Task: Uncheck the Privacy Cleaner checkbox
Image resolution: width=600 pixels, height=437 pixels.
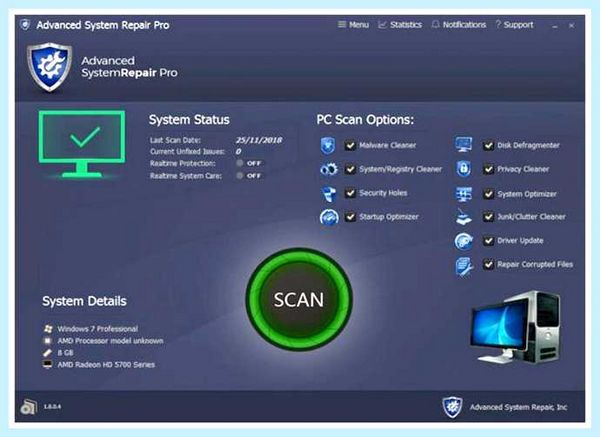Action: pyautogui.click(x=488, y=169)
